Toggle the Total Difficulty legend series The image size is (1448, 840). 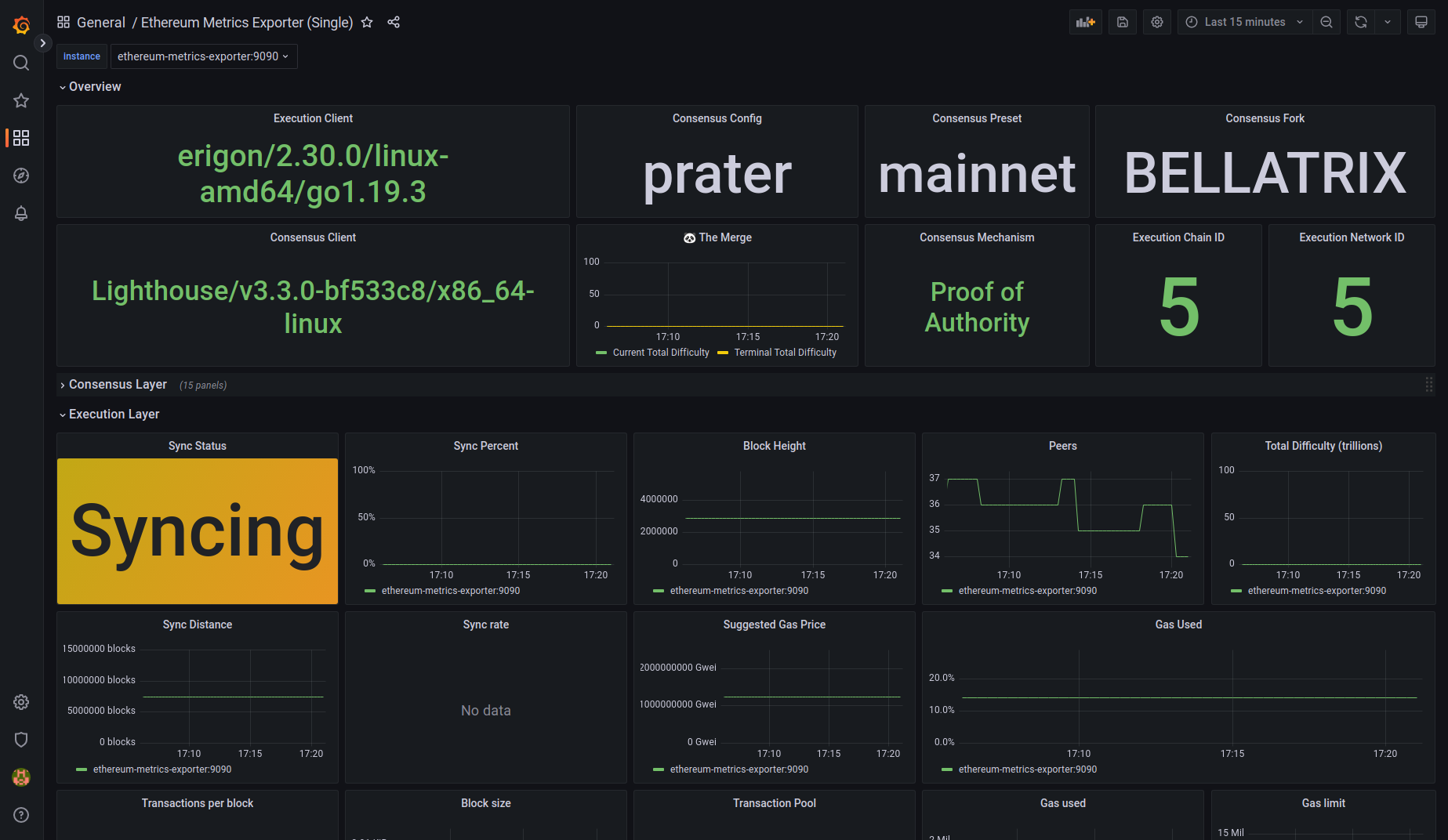coord(1317,591)
